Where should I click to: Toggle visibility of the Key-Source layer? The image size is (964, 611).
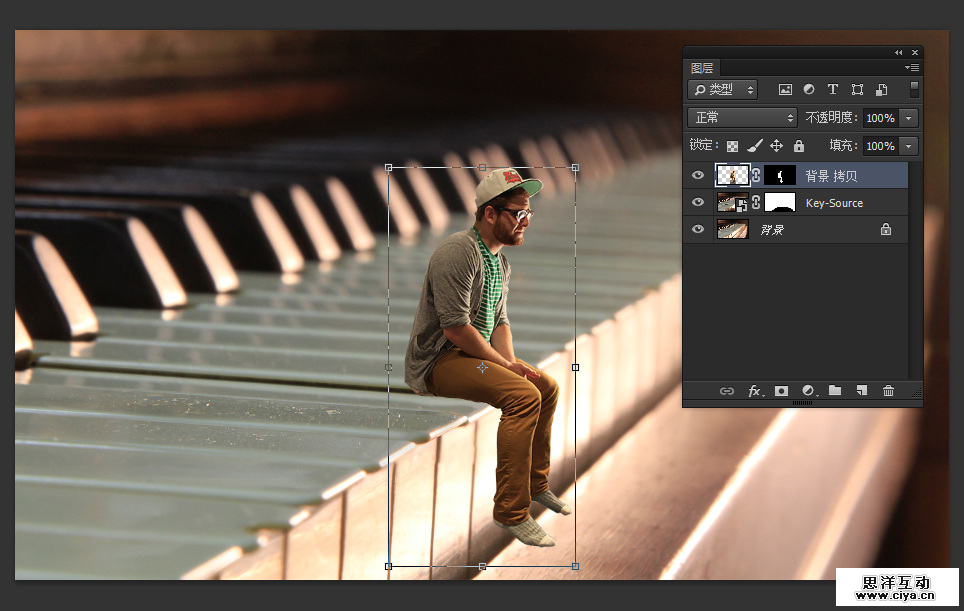point(698,203)
